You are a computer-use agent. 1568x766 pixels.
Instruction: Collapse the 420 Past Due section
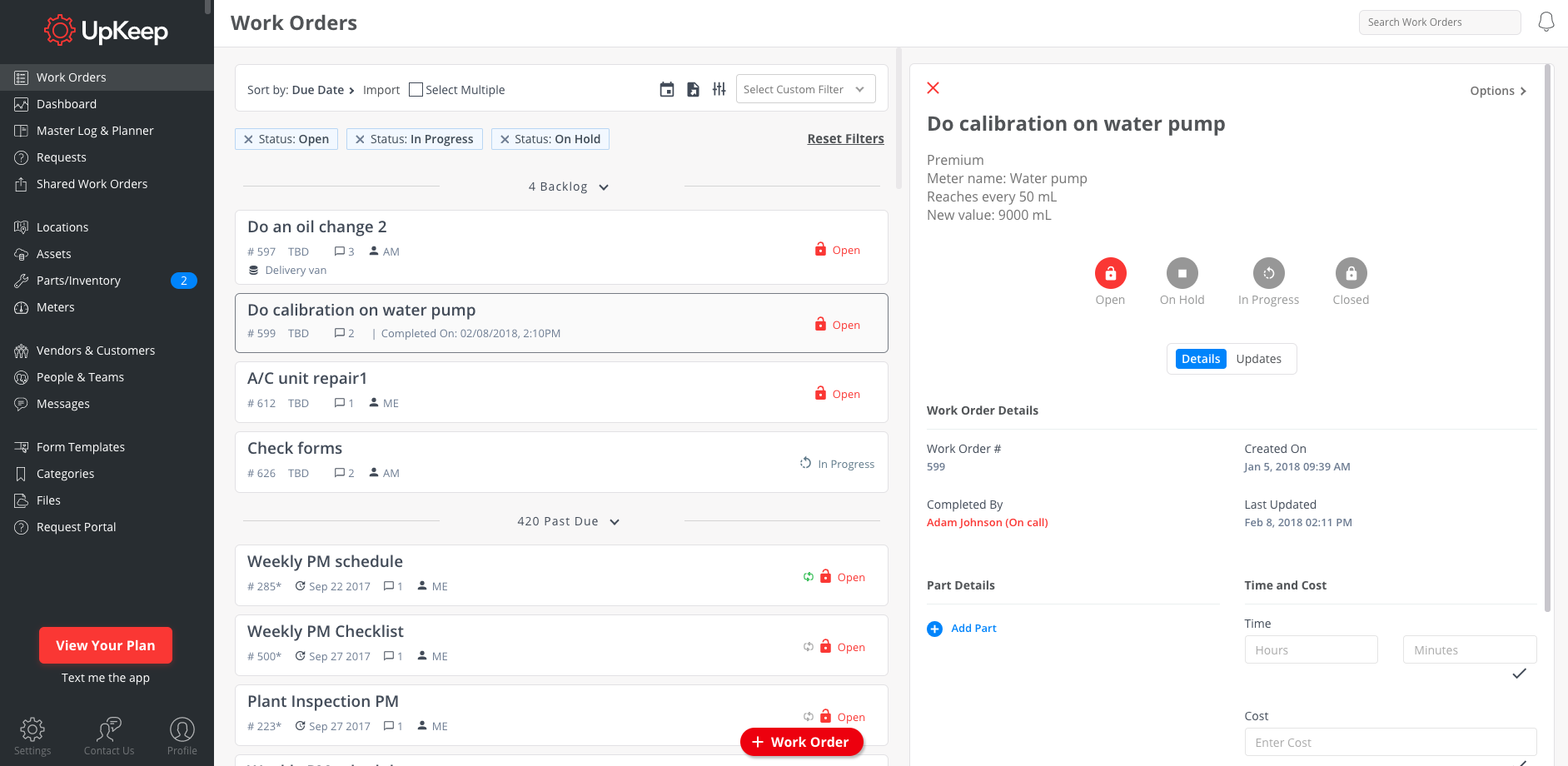[615, 522]
